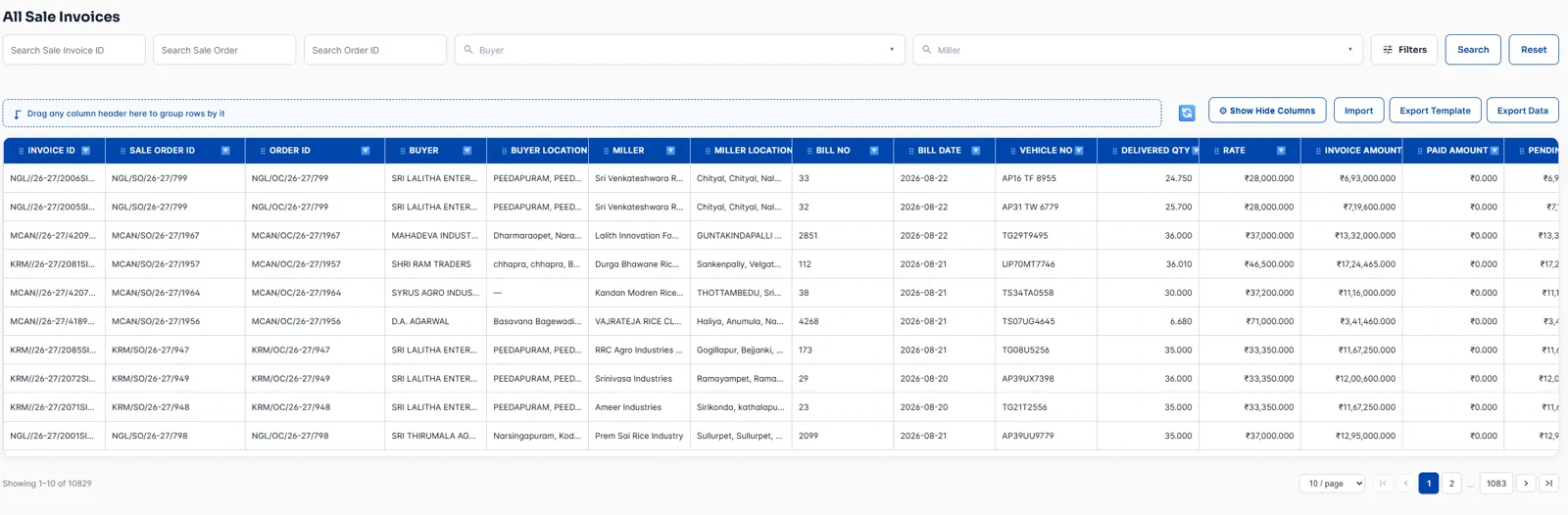Click the Import button
Image resolution: width=1568 pixels, height=515 pixels.
point(1358,111)
